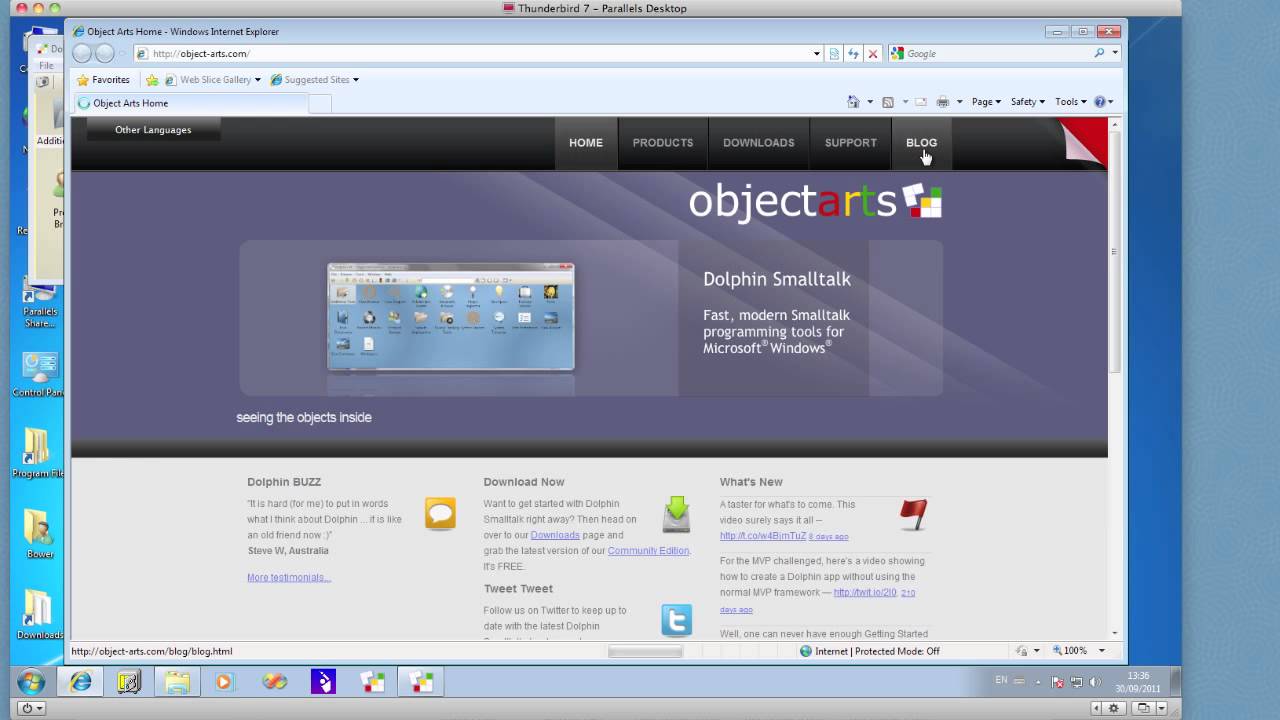Image resolution: width=1280 pixels, height=720 pixels.
Task: Click the Read Mail envelope icon
Action: (921, 102)
